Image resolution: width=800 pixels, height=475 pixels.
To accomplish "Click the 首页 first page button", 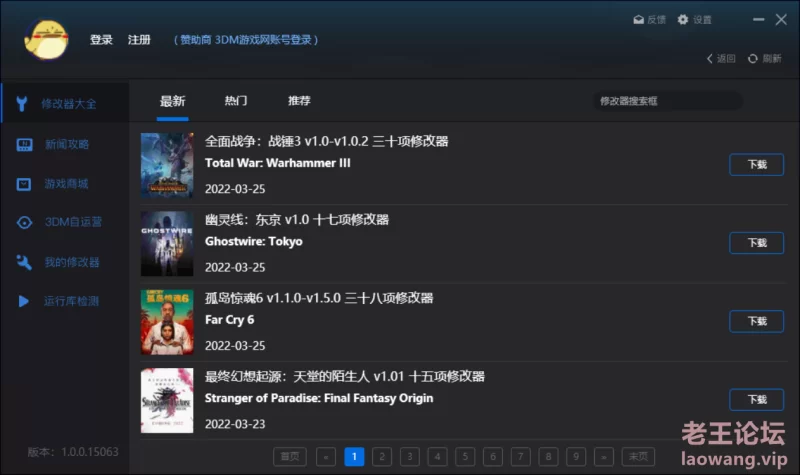I will [x=290, y=457].
